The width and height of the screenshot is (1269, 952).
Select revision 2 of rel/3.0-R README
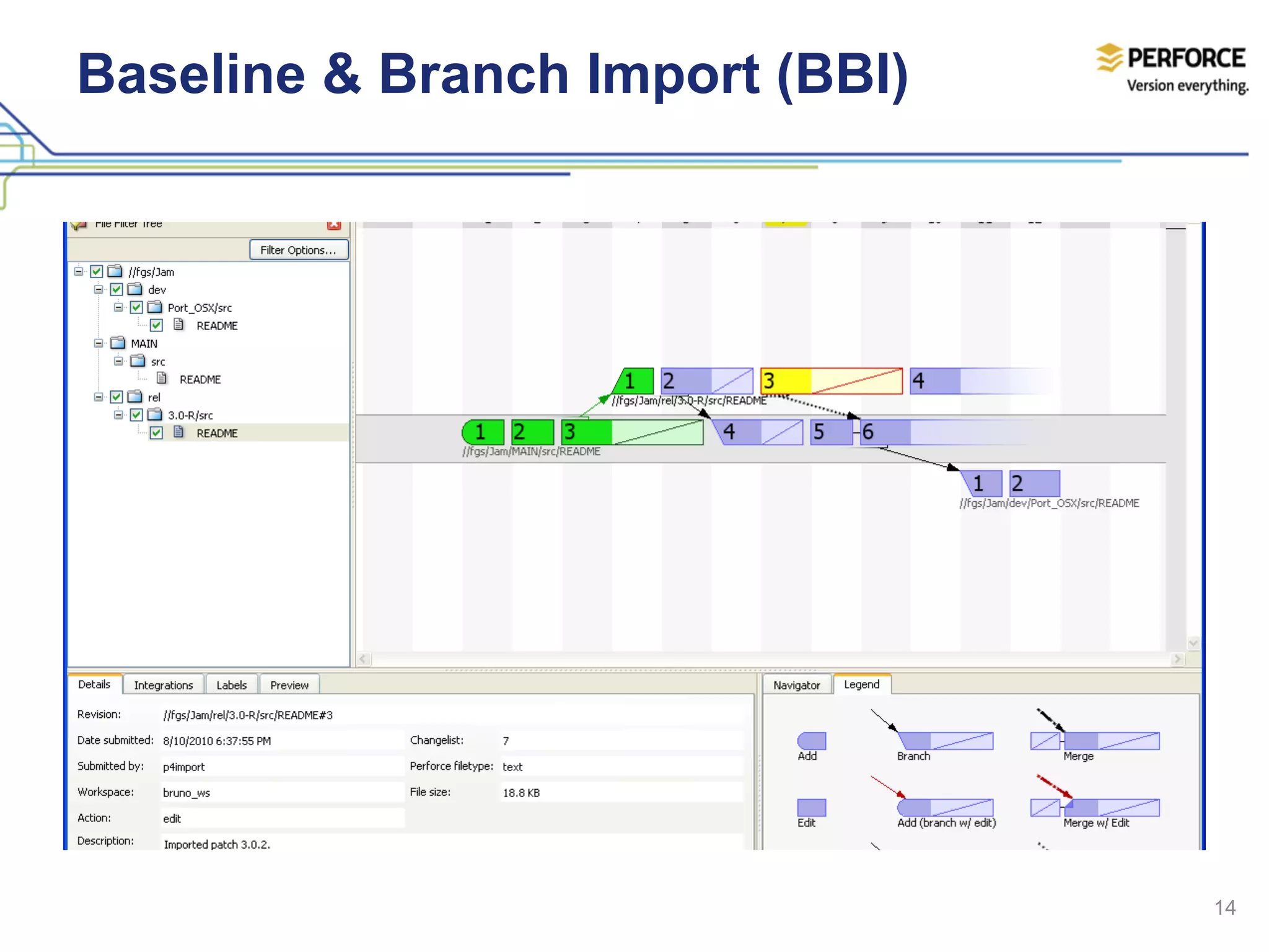707,381
